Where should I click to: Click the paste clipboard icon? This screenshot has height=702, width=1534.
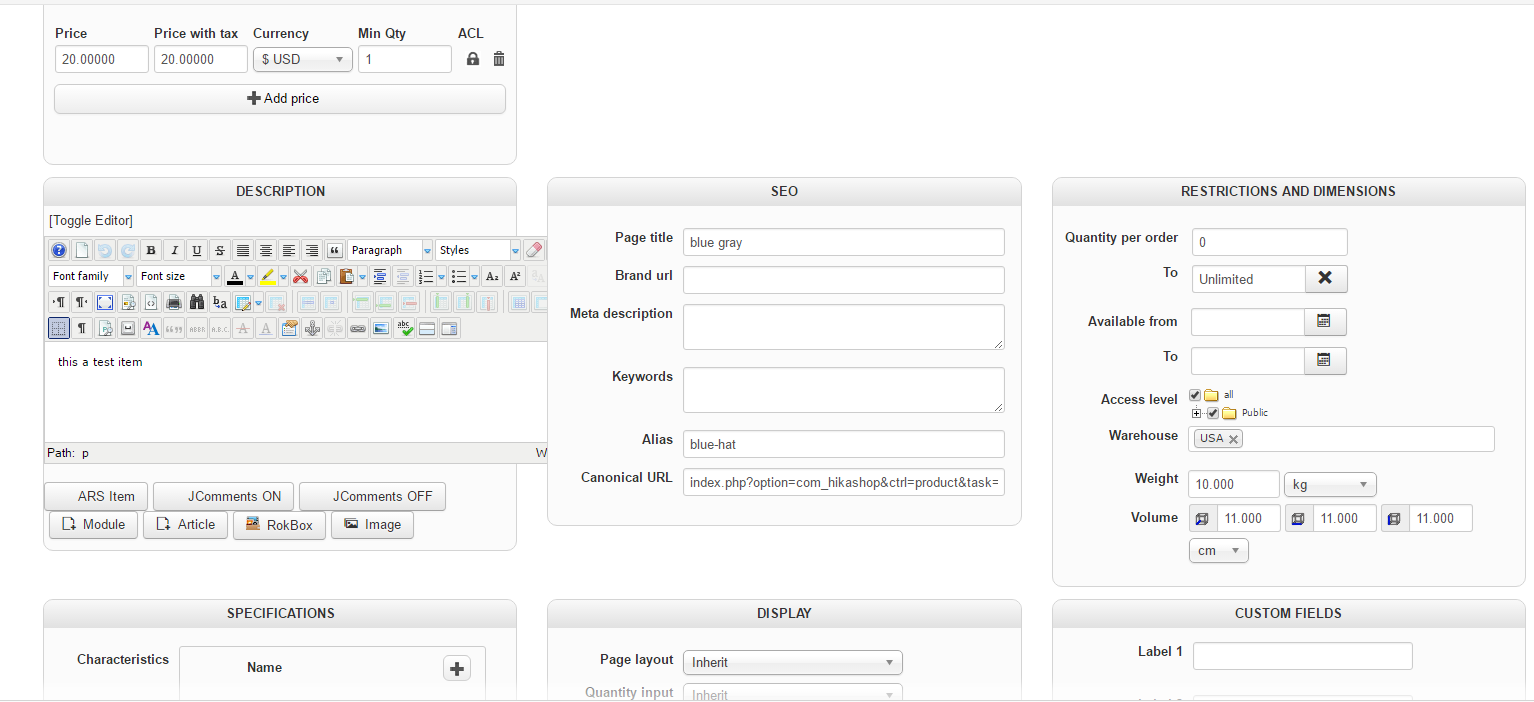point(347,276)
